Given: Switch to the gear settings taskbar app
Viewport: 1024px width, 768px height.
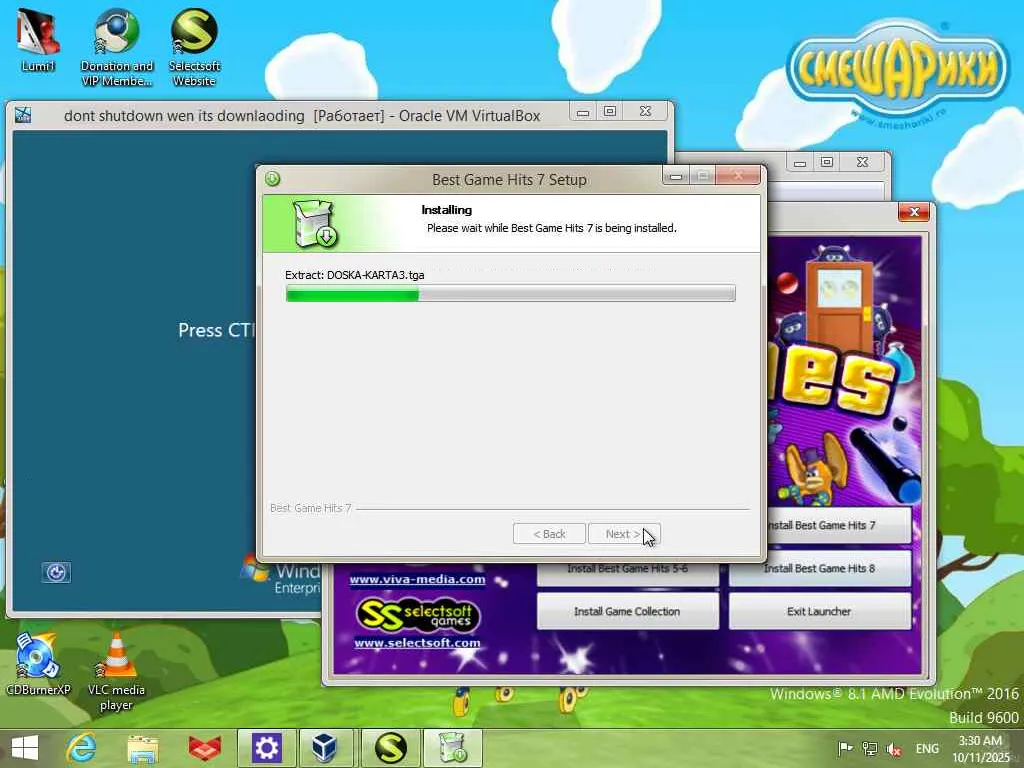Looking at the screenshot, I should pos(266,748).
